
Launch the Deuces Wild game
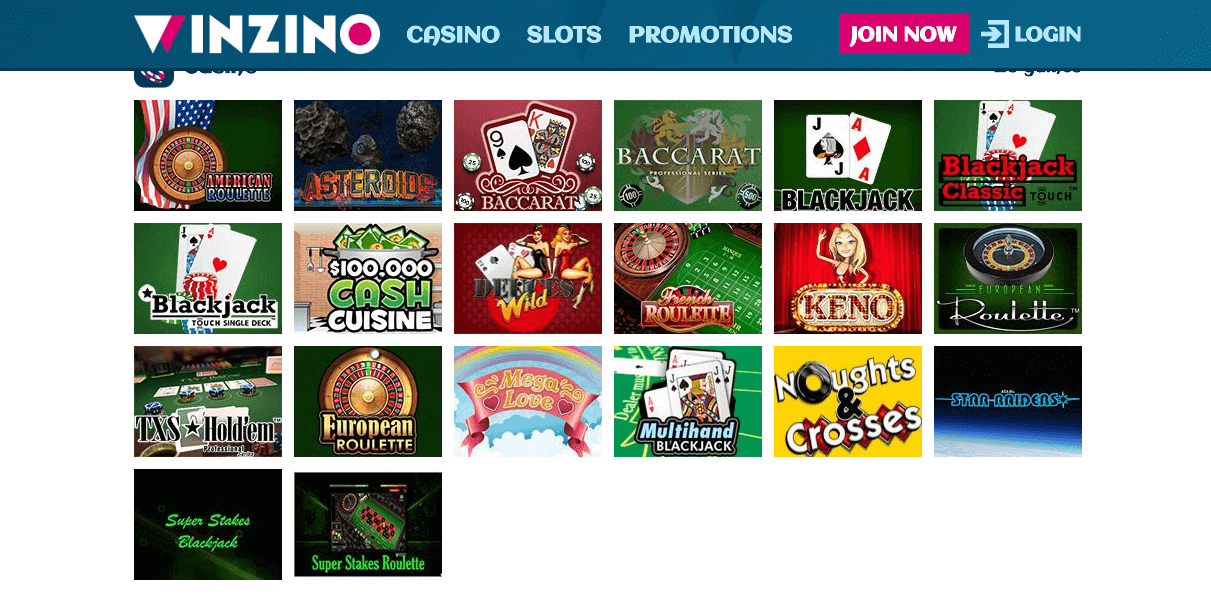[528, 278]
